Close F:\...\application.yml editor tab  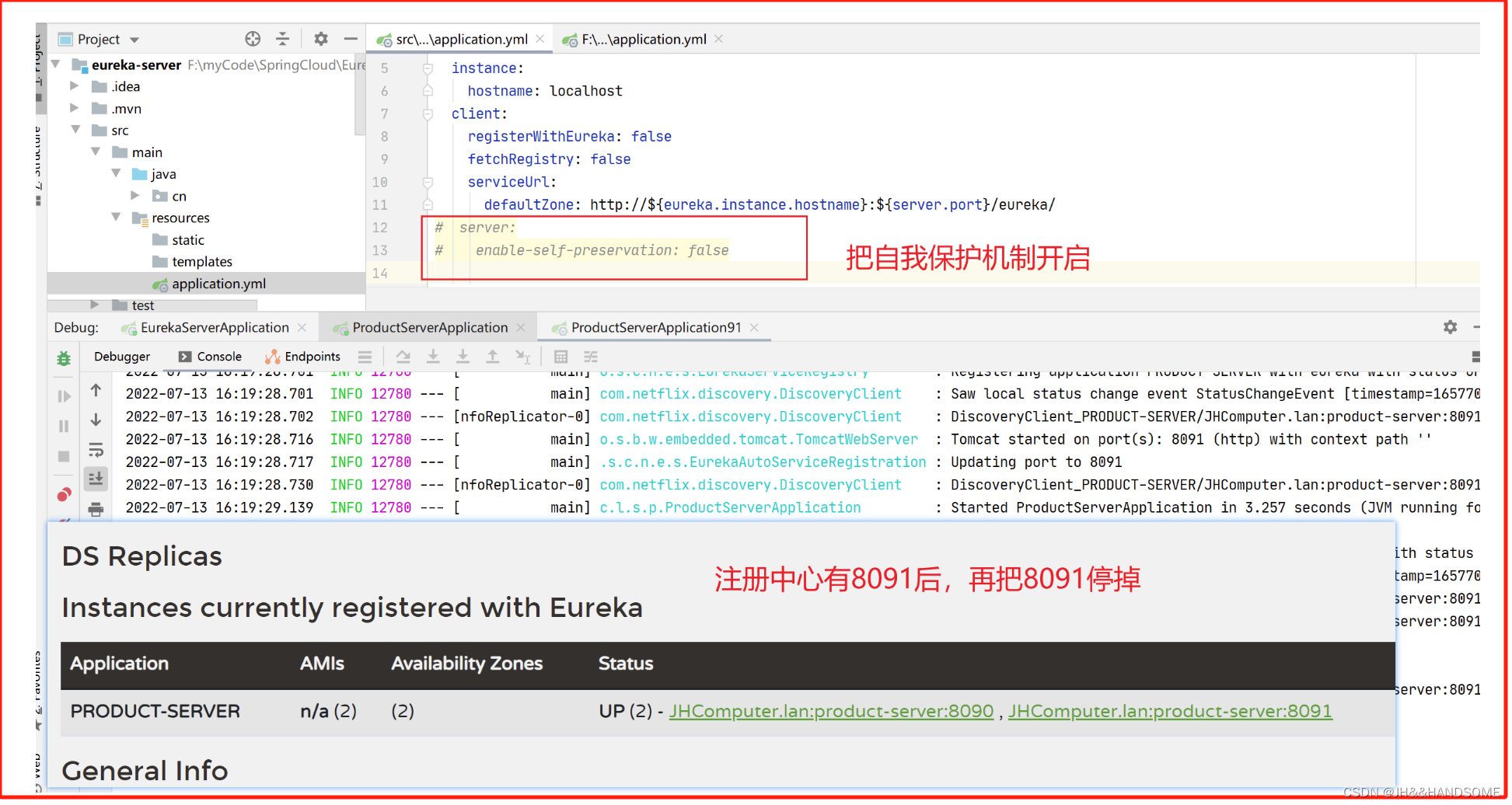click(719, 39)
